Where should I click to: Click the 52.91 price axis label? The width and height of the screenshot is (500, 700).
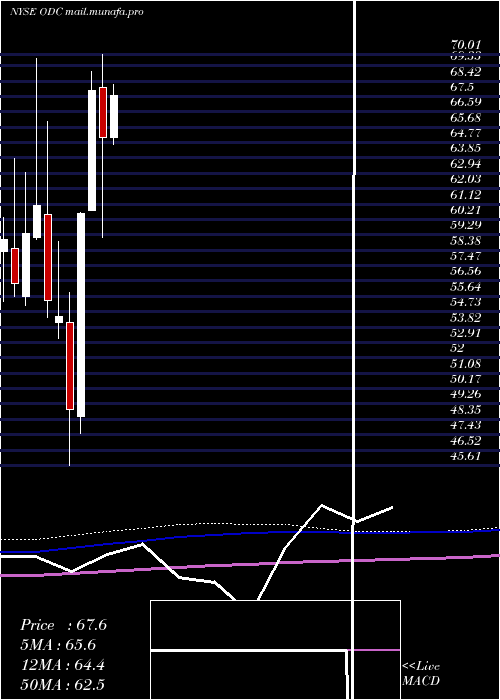[466, 333]
